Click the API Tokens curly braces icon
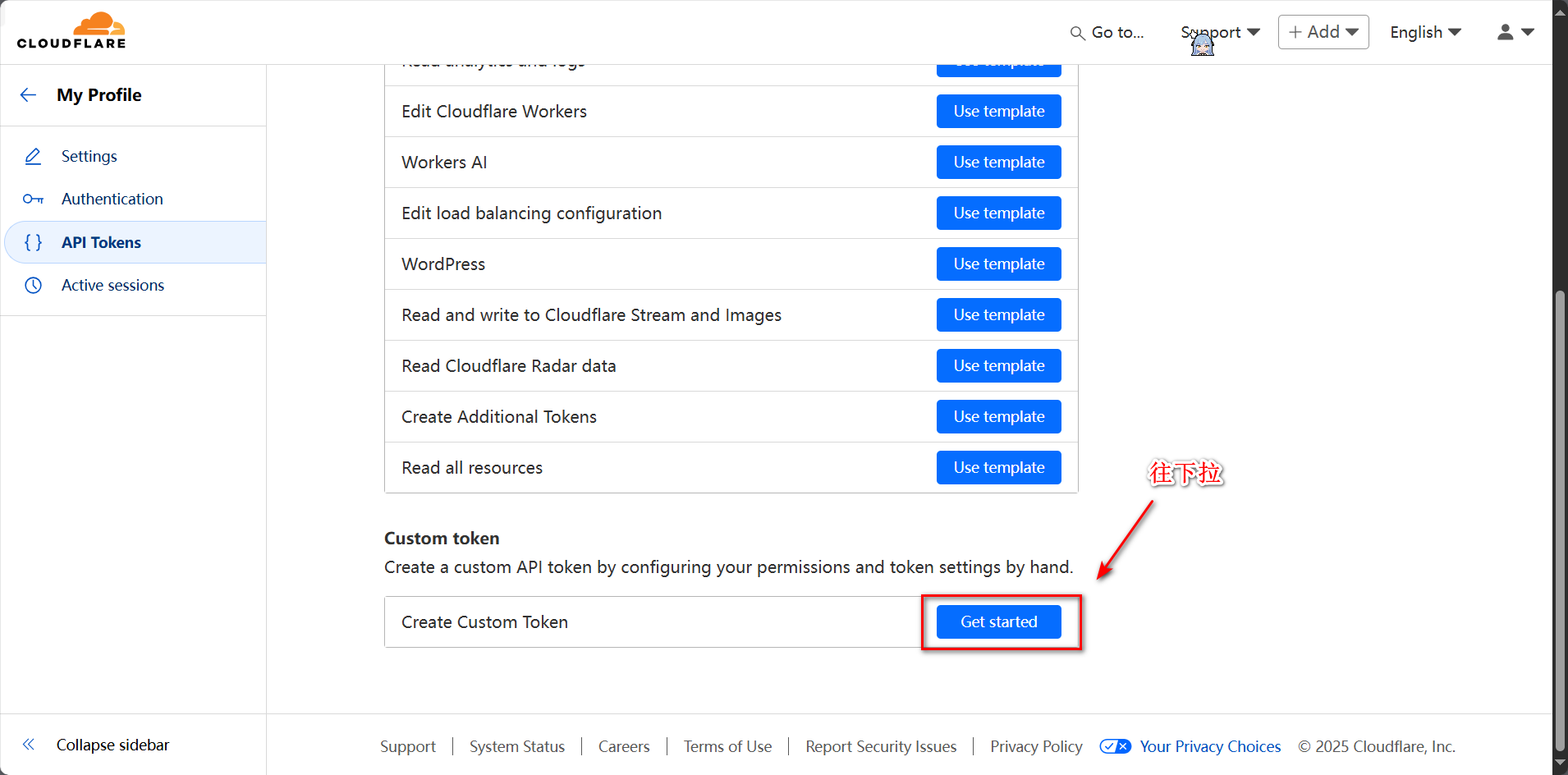The height and width of the screenshot is (775, 1568). [33, 242]
